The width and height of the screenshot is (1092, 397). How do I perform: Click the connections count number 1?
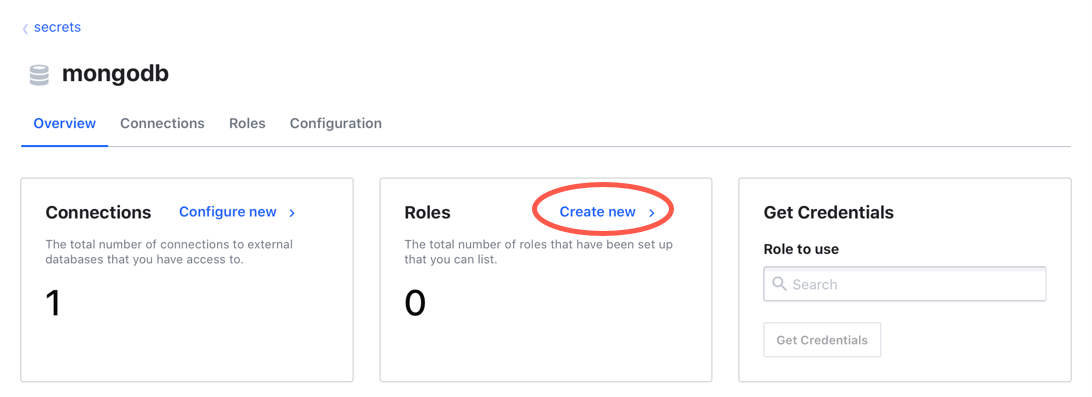[x=54, y=303]
